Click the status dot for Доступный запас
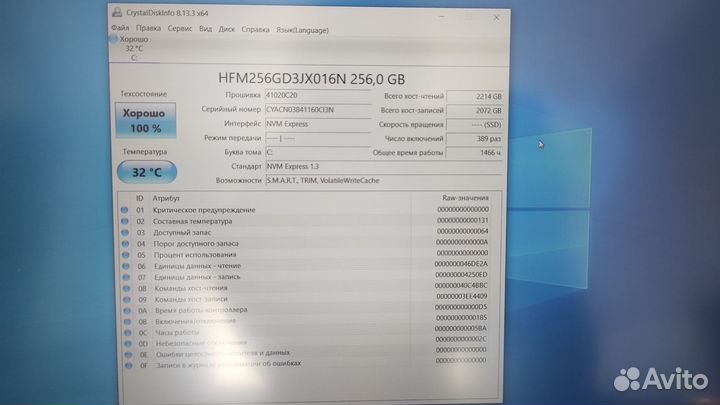 (125, 232)
